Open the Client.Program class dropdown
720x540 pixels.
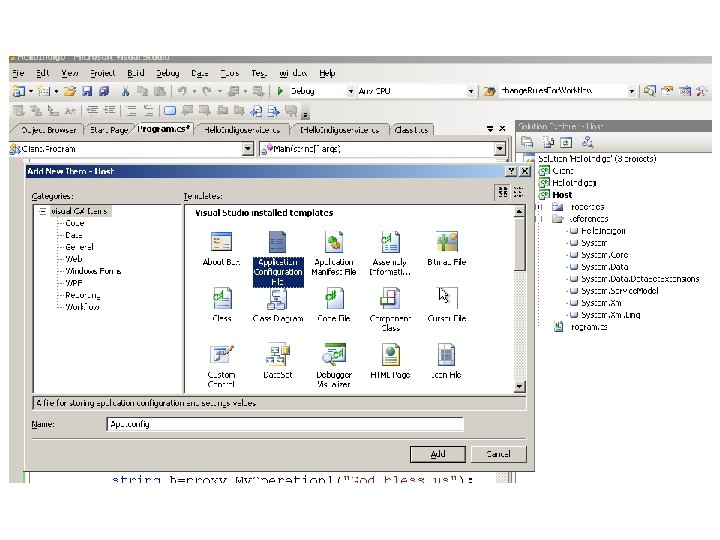[248, 149]
